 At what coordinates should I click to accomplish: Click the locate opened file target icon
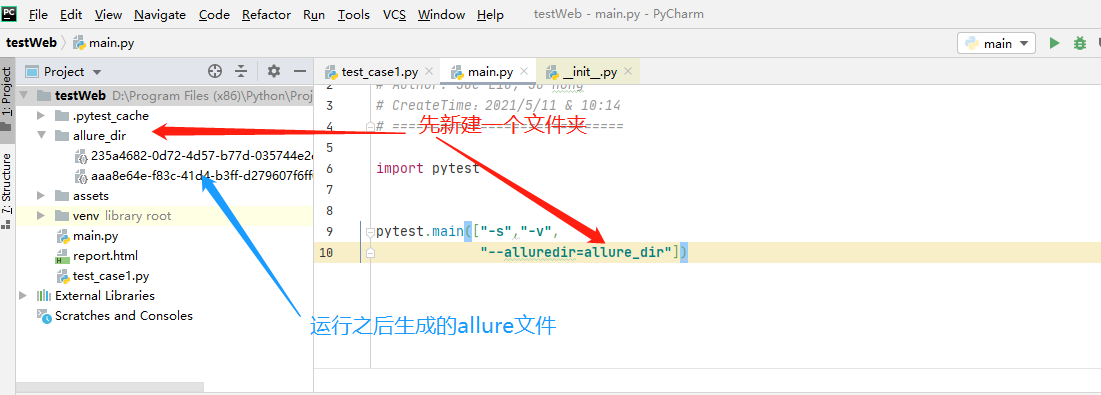[215, 71]
